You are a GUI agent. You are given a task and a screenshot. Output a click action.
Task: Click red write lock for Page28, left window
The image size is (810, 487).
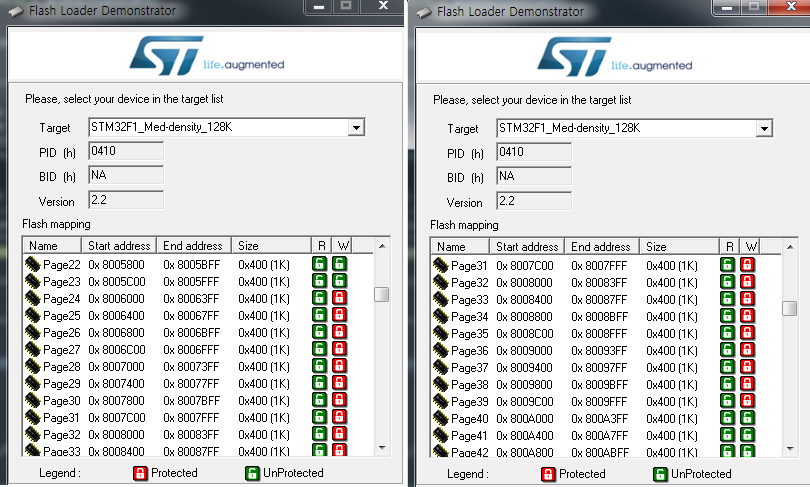pos(339,366)
